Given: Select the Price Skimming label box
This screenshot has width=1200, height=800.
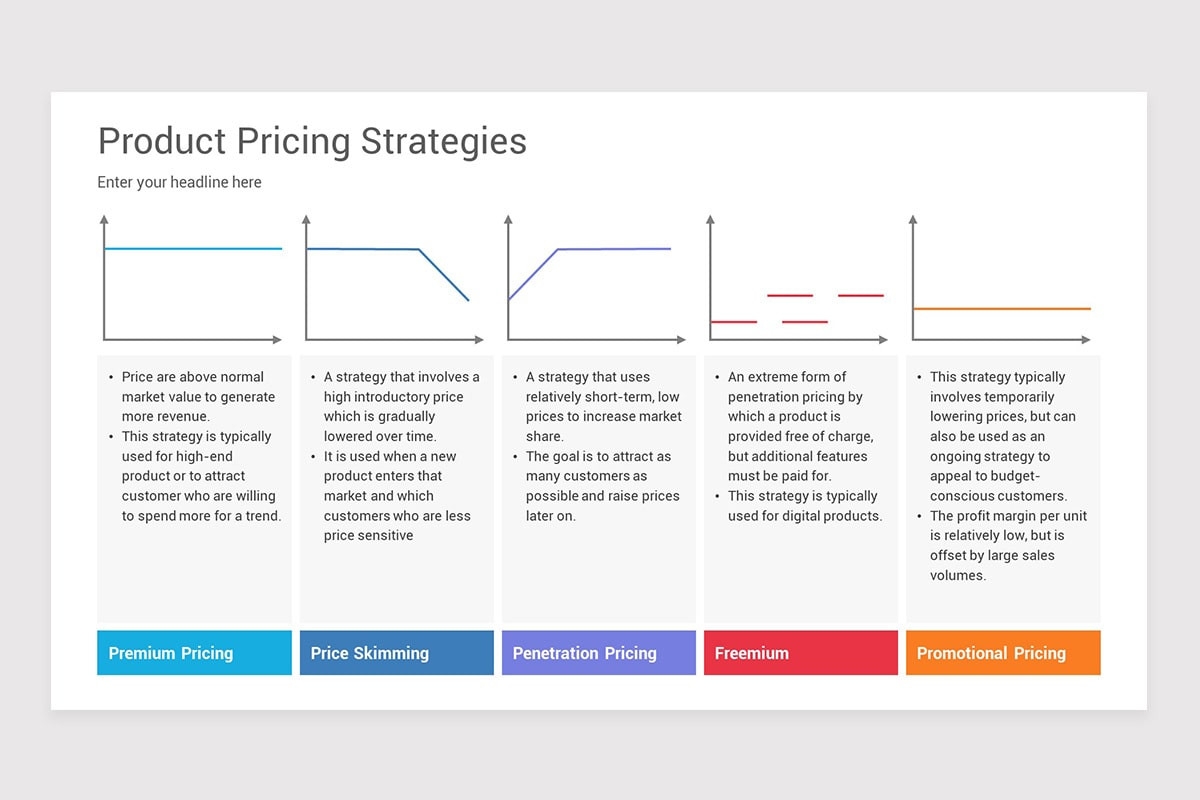Looking at the screenshot, I should (x=397, y=652).
